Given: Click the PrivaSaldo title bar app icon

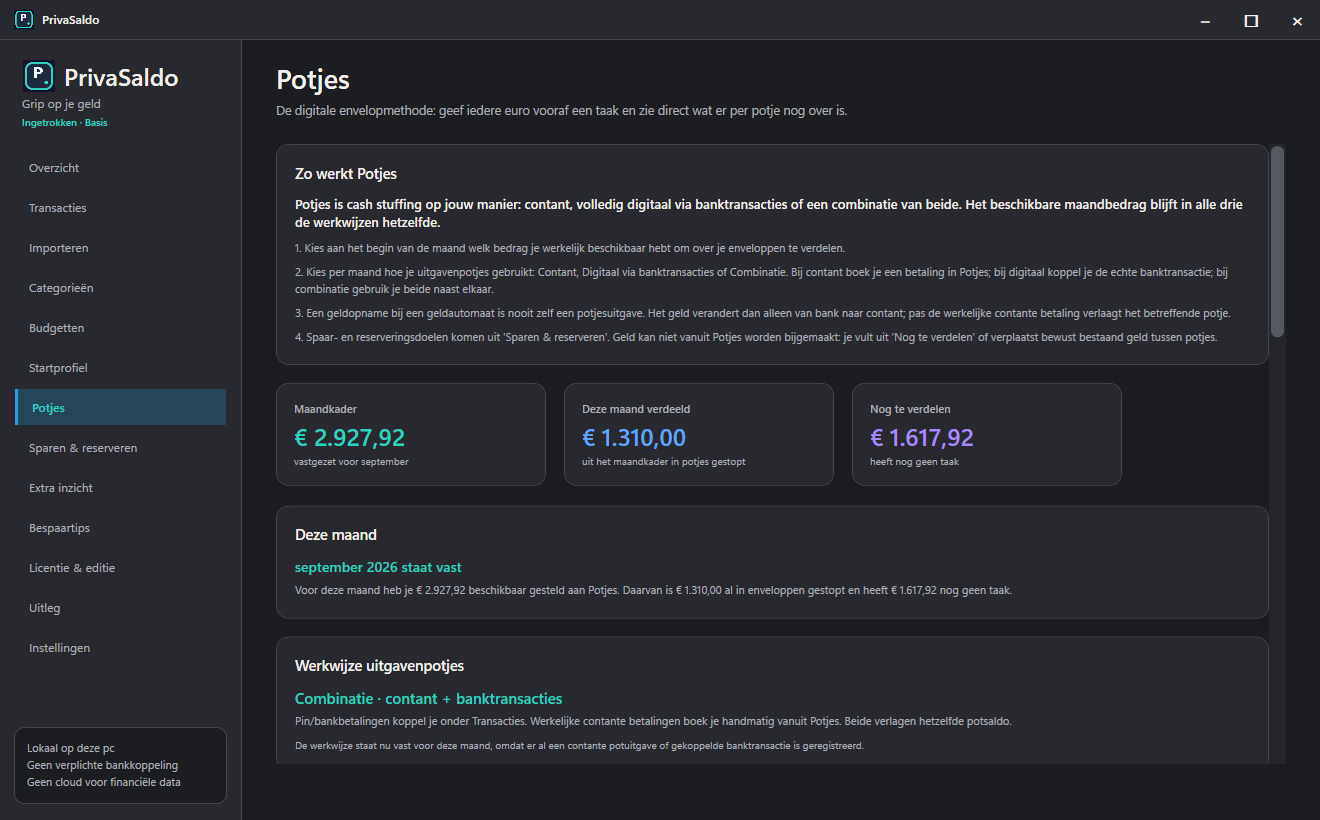Looking at the screenshot, I should [x=24, y=20].
